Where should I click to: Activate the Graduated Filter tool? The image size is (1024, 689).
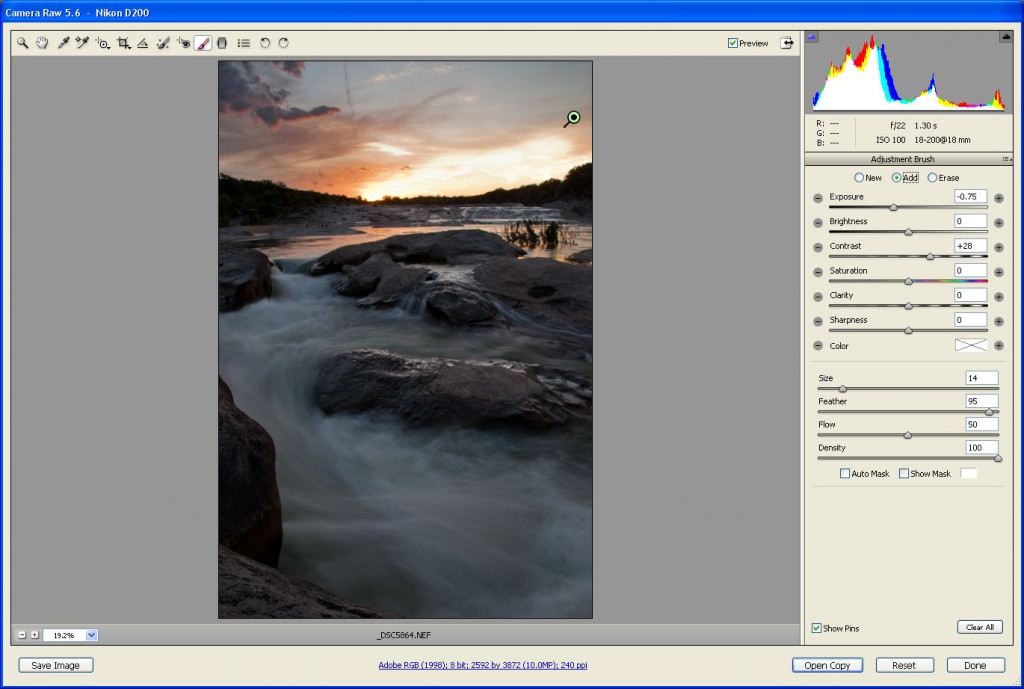222,43
